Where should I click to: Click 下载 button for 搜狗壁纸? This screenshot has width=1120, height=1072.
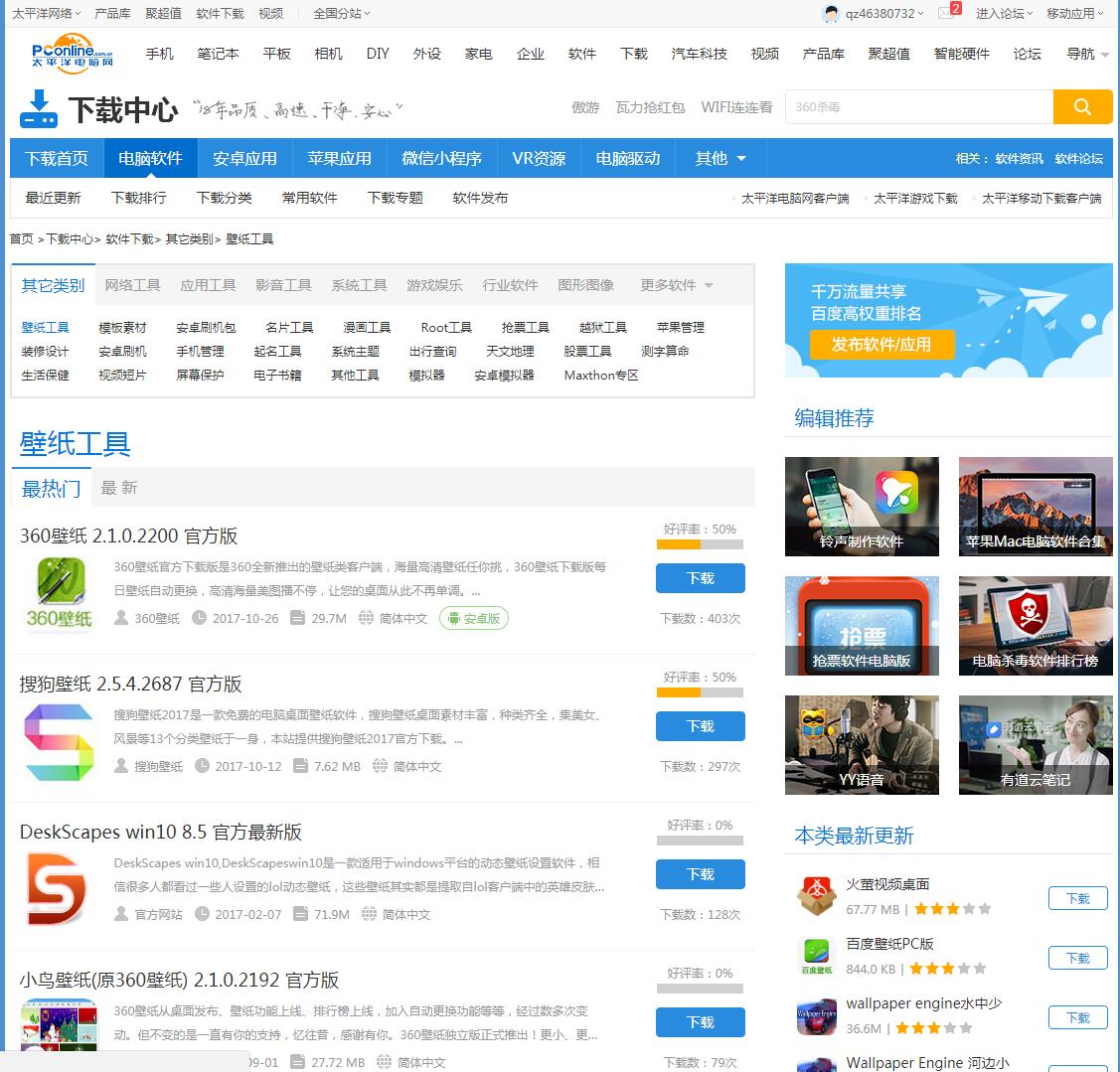700,726
